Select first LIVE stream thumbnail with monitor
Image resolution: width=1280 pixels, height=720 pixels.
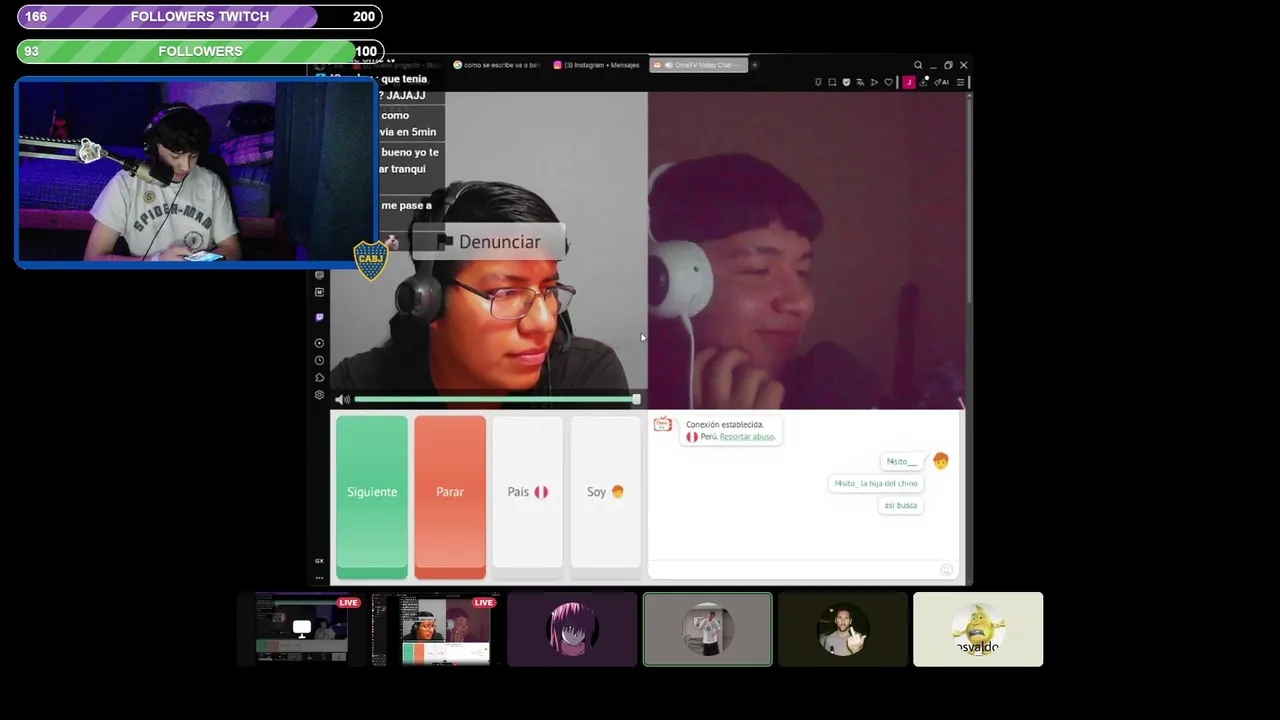click(301, 629)
